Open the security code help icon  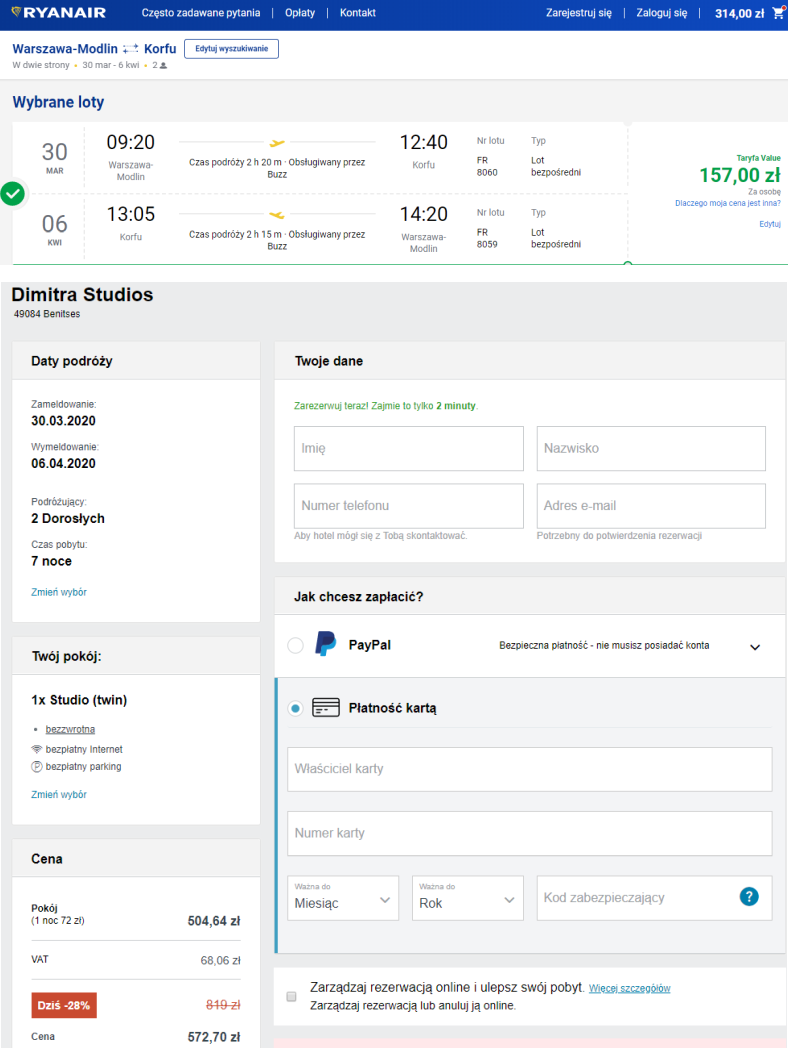point(749,897)
